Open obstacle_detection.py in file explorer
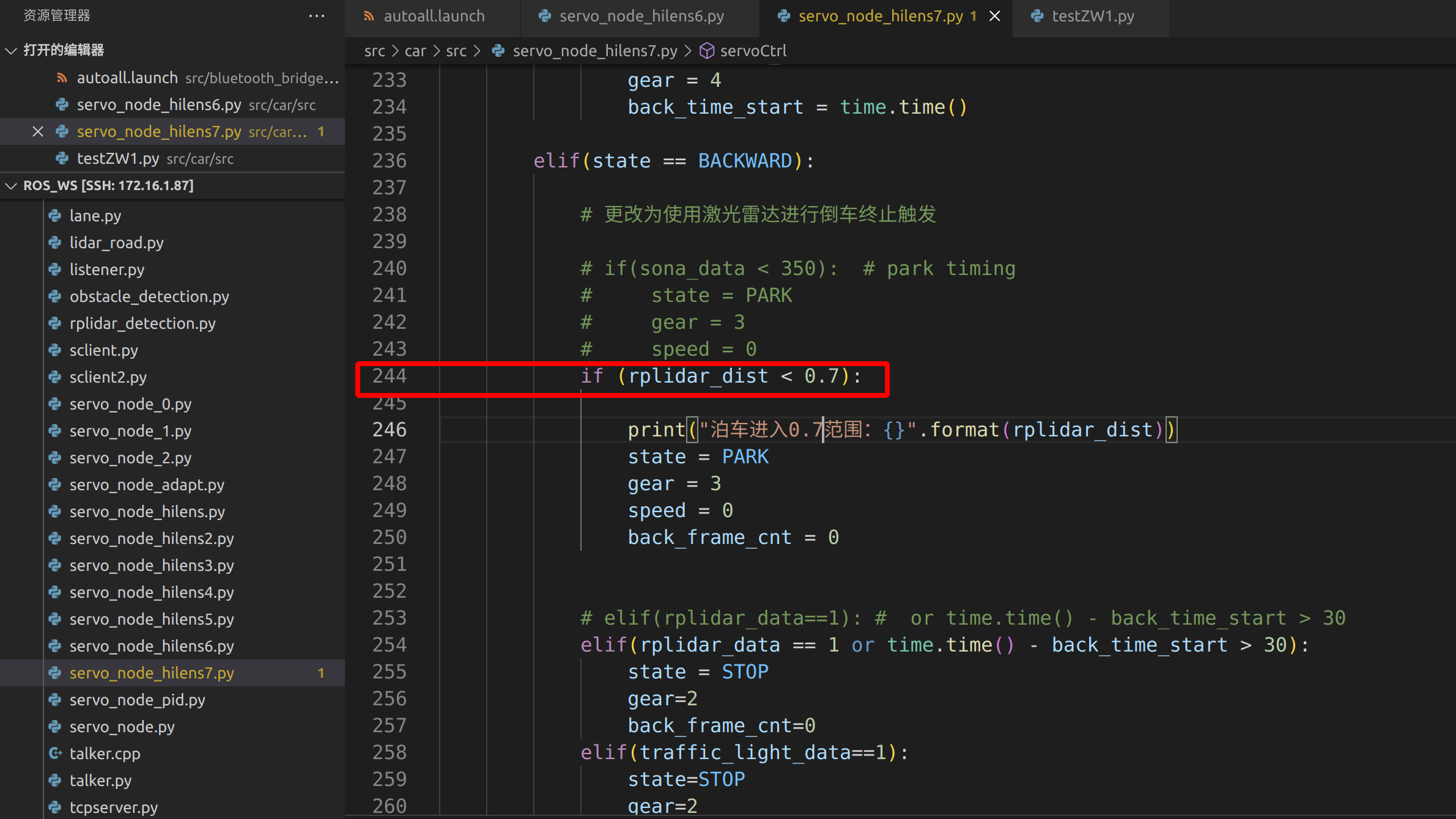Image resolution: width=1456 pixels, height=819 pixels. point(149,296)
